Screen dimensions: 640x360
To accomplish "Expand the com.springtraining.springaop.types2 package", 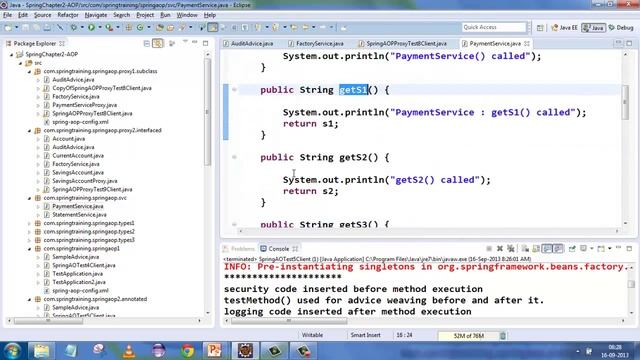I will (x=29, y=231).
